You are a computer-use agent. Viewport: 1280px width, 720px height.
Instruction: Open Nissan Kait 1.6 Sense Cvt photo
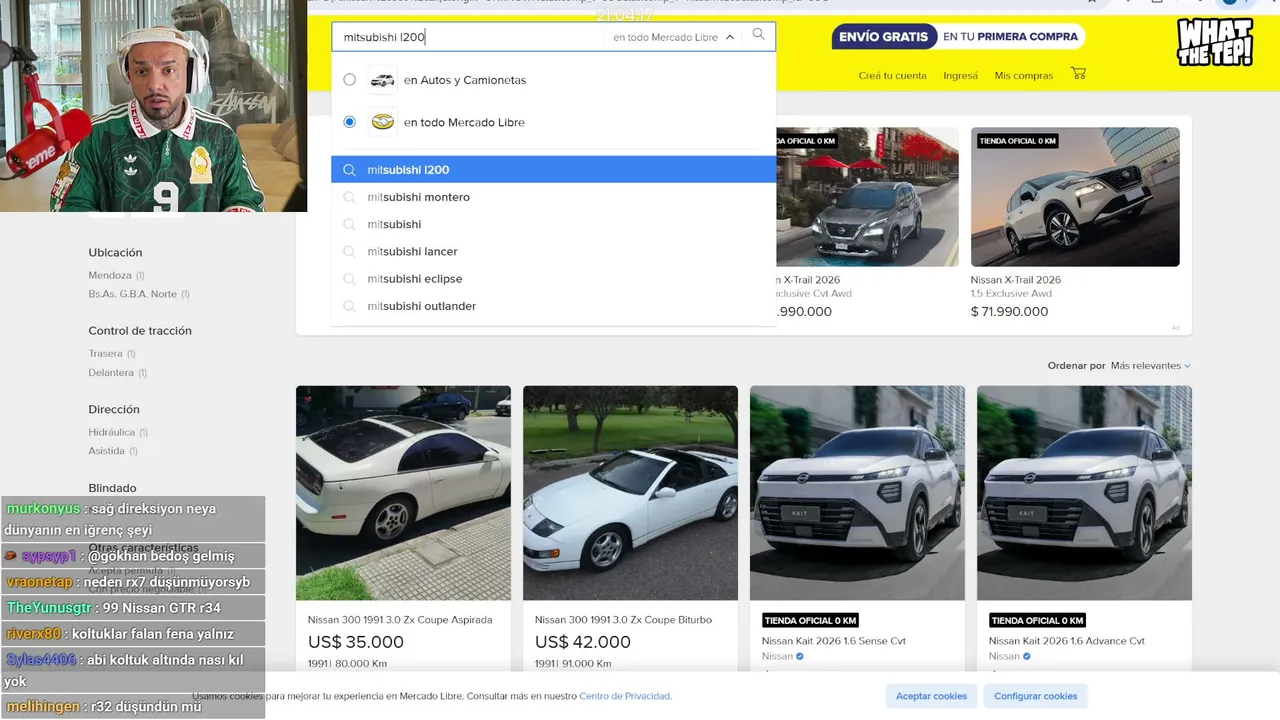[857, 493]
